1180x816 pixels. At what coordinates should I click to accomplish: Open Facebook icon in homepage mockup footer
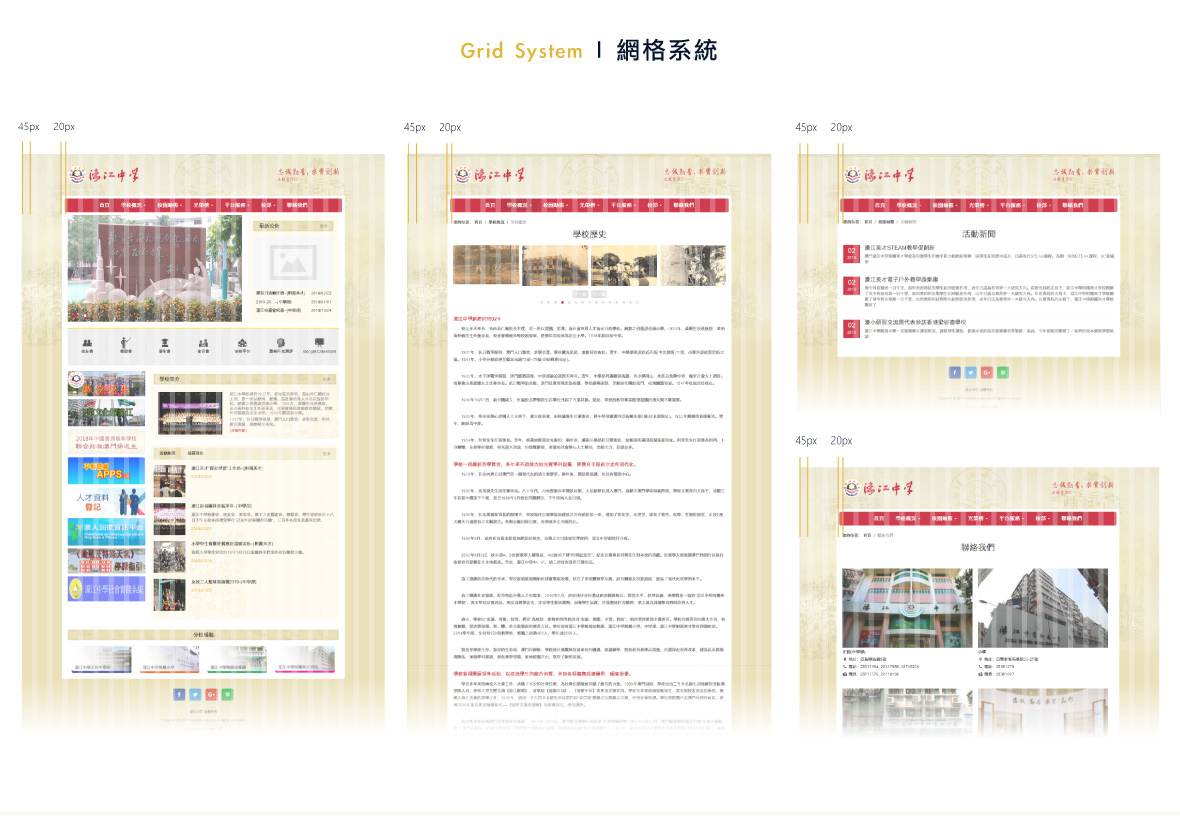pos(179,694)
